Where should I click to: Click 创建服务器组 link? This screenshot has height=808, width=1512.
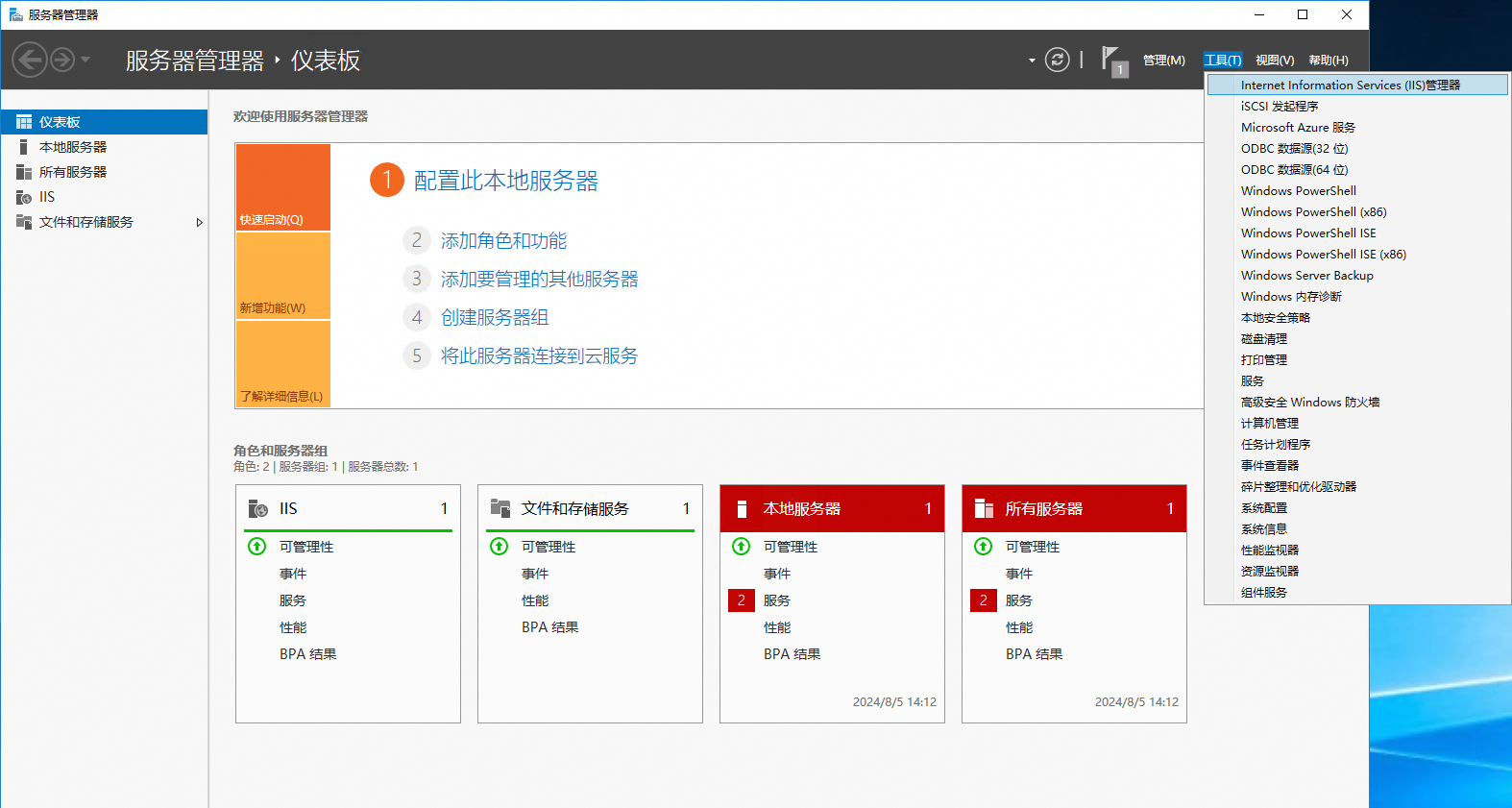click(495, 317)
